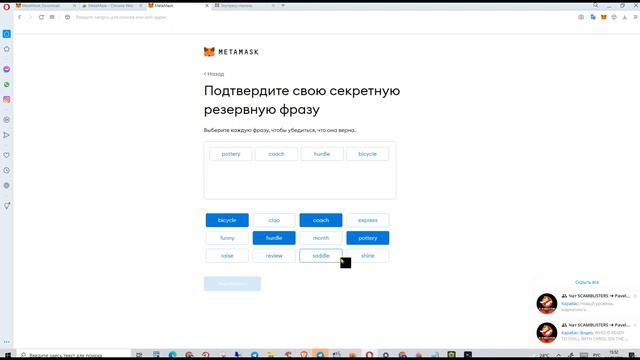Open Settings gear in Opera sidebar

click(7, 185)
